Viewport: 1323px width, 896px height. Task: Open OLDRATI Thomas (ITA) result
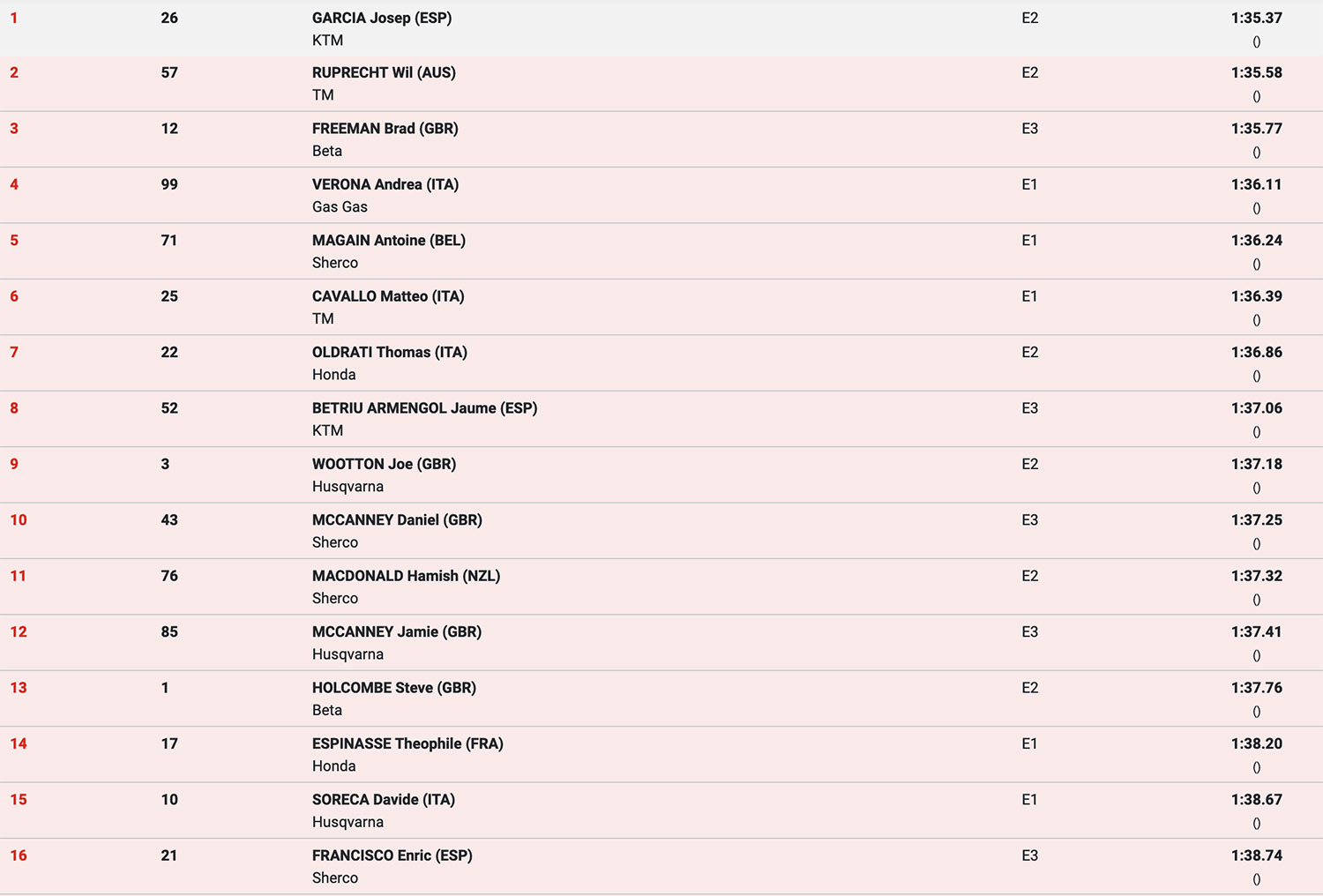389,352
